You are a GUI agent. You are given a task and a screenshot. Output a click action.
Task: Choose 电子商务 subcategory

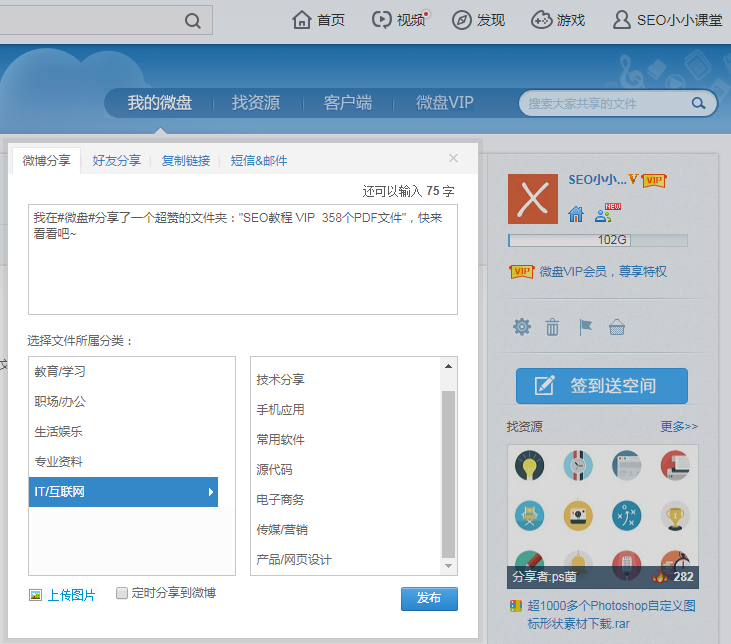[x=280, y=499]
